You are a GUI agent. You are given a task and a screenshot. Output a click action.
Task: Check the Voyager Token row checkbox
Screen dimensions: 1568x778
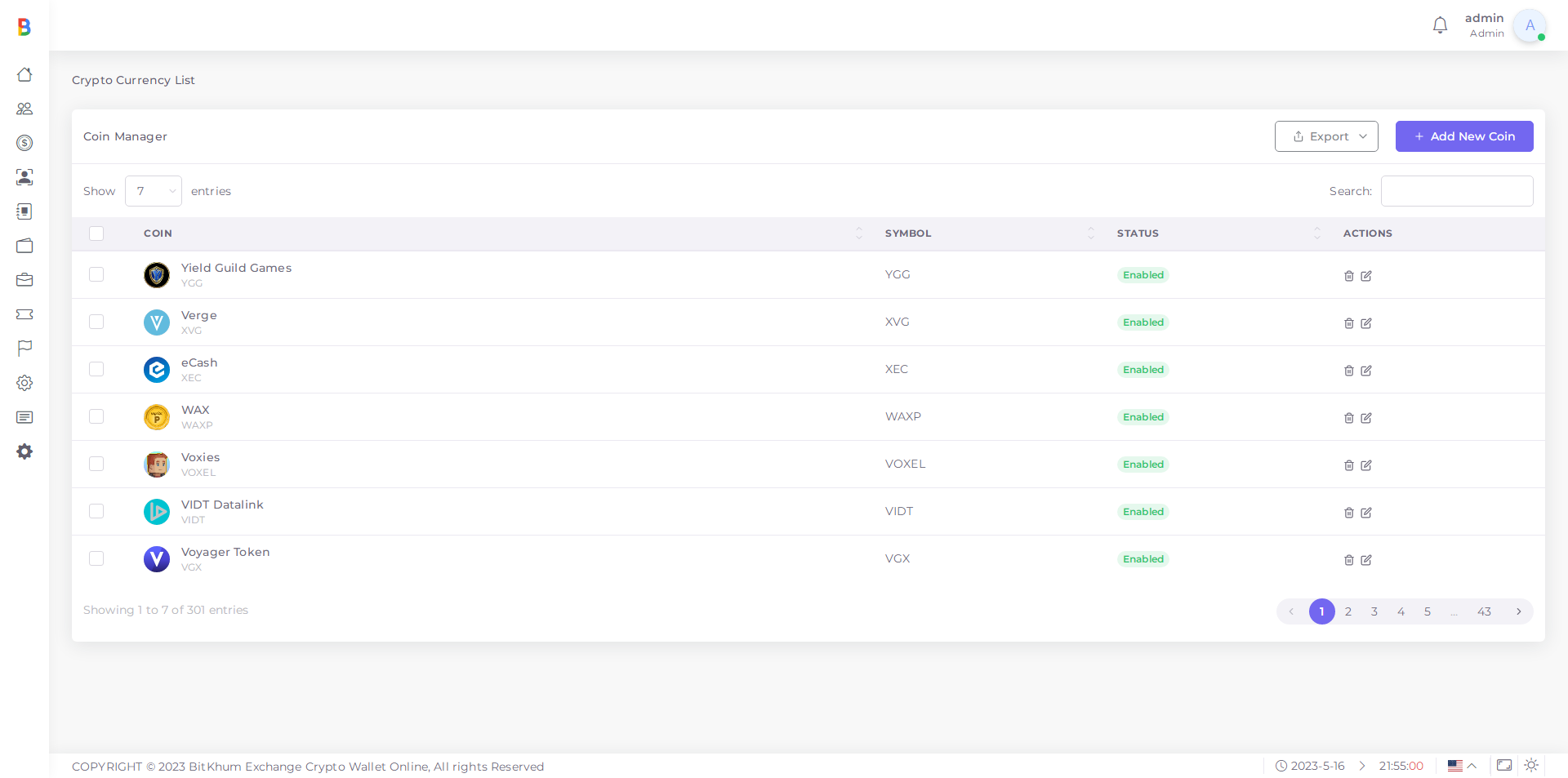click(96, 558)
